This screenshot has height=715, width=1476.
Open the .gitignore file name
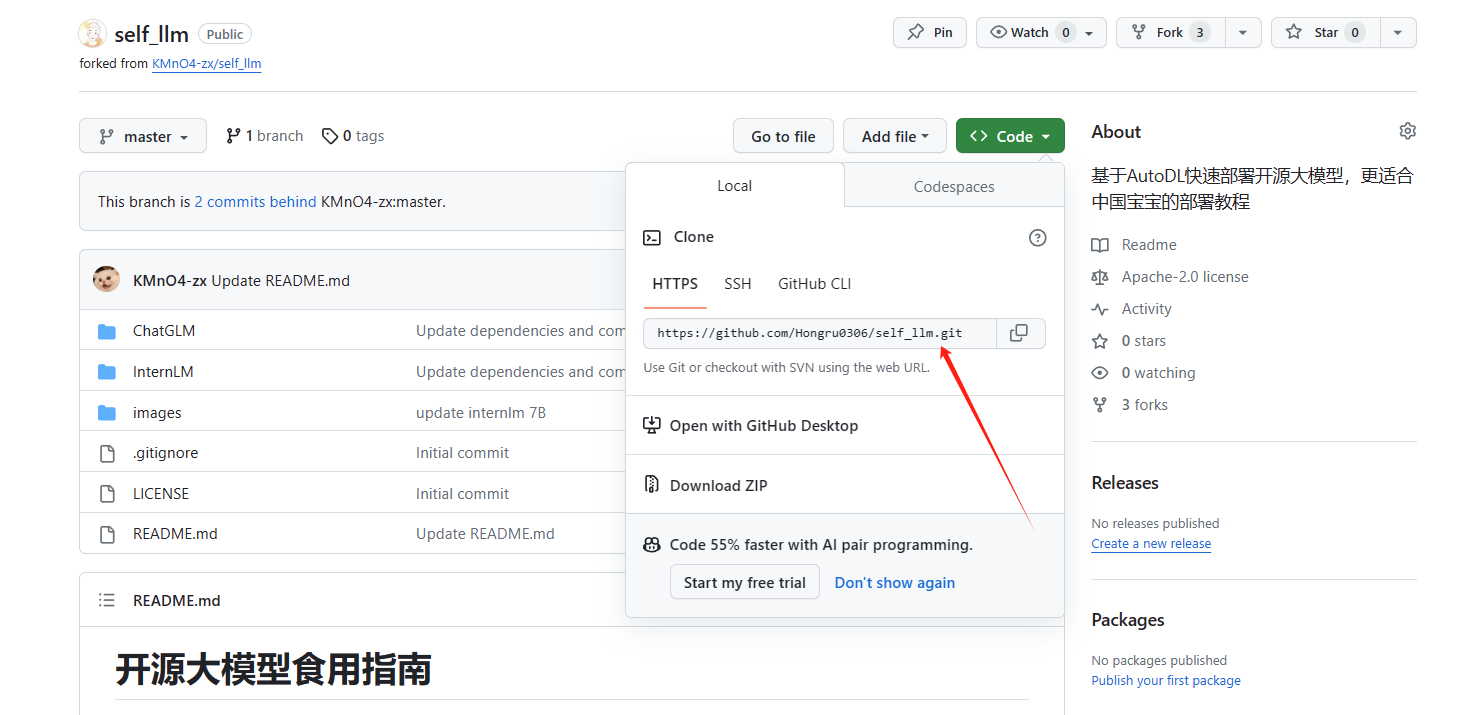click(166, 453)
